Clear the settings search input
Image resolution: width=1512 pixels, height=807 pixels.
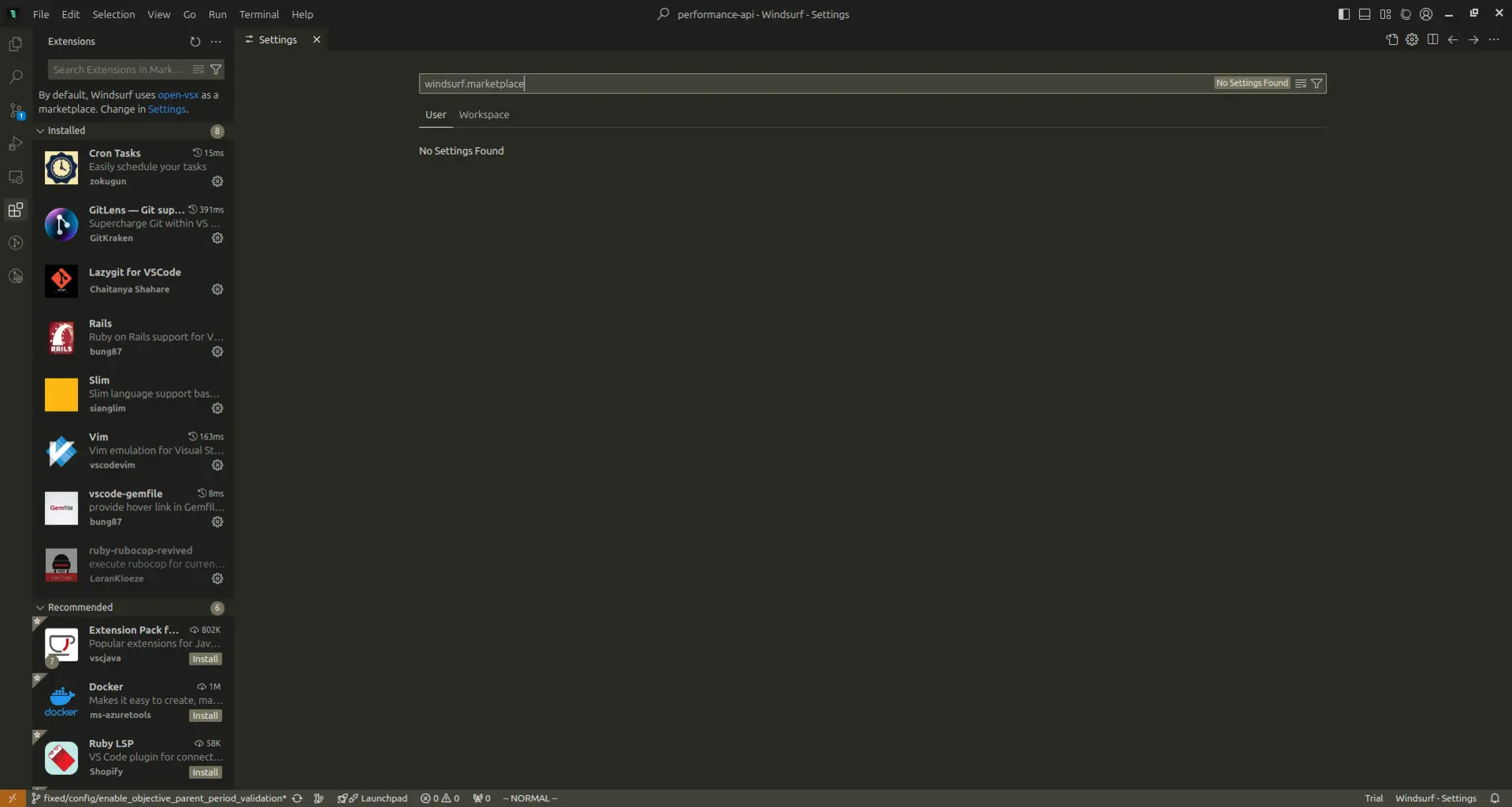point(1301,83)
